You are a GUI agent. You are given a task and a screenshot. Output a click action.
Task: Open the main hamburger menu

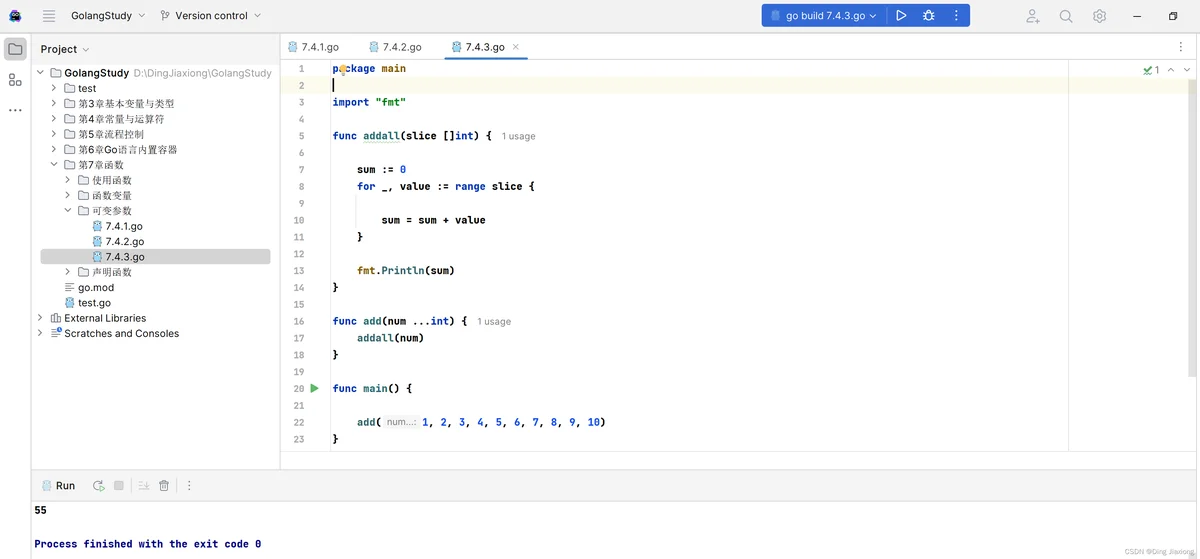click(48, 16)
